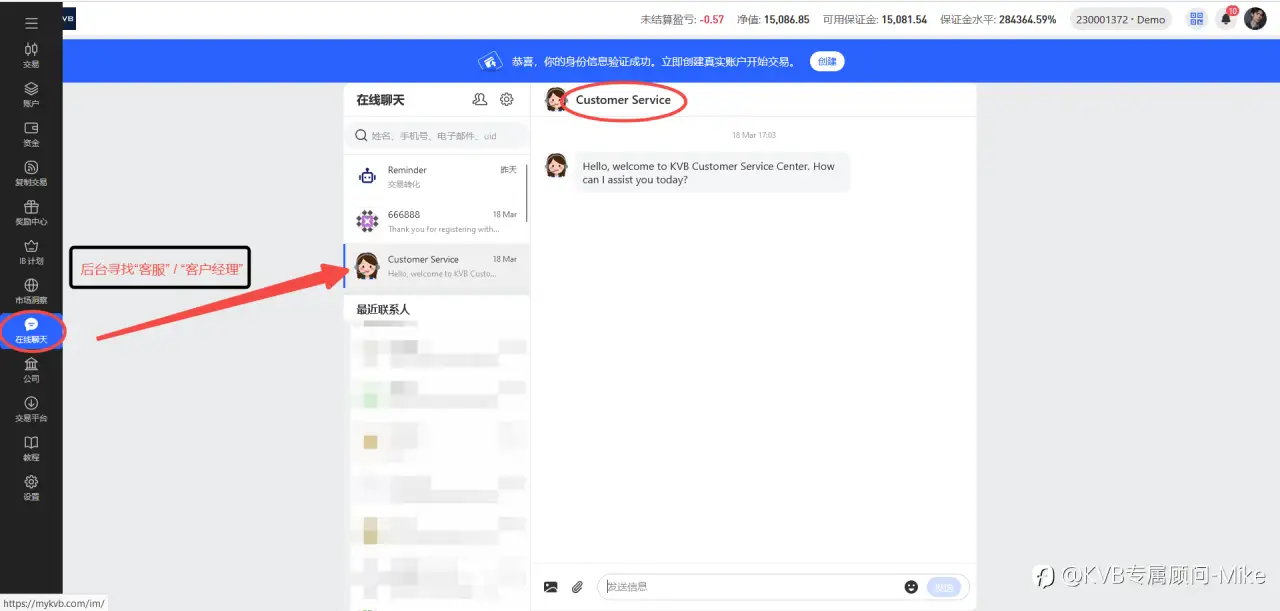The height and width of the screenshot is (611, 1280).
Task: Open the hamburger menu in the sidebar
Action: (31, 23)
